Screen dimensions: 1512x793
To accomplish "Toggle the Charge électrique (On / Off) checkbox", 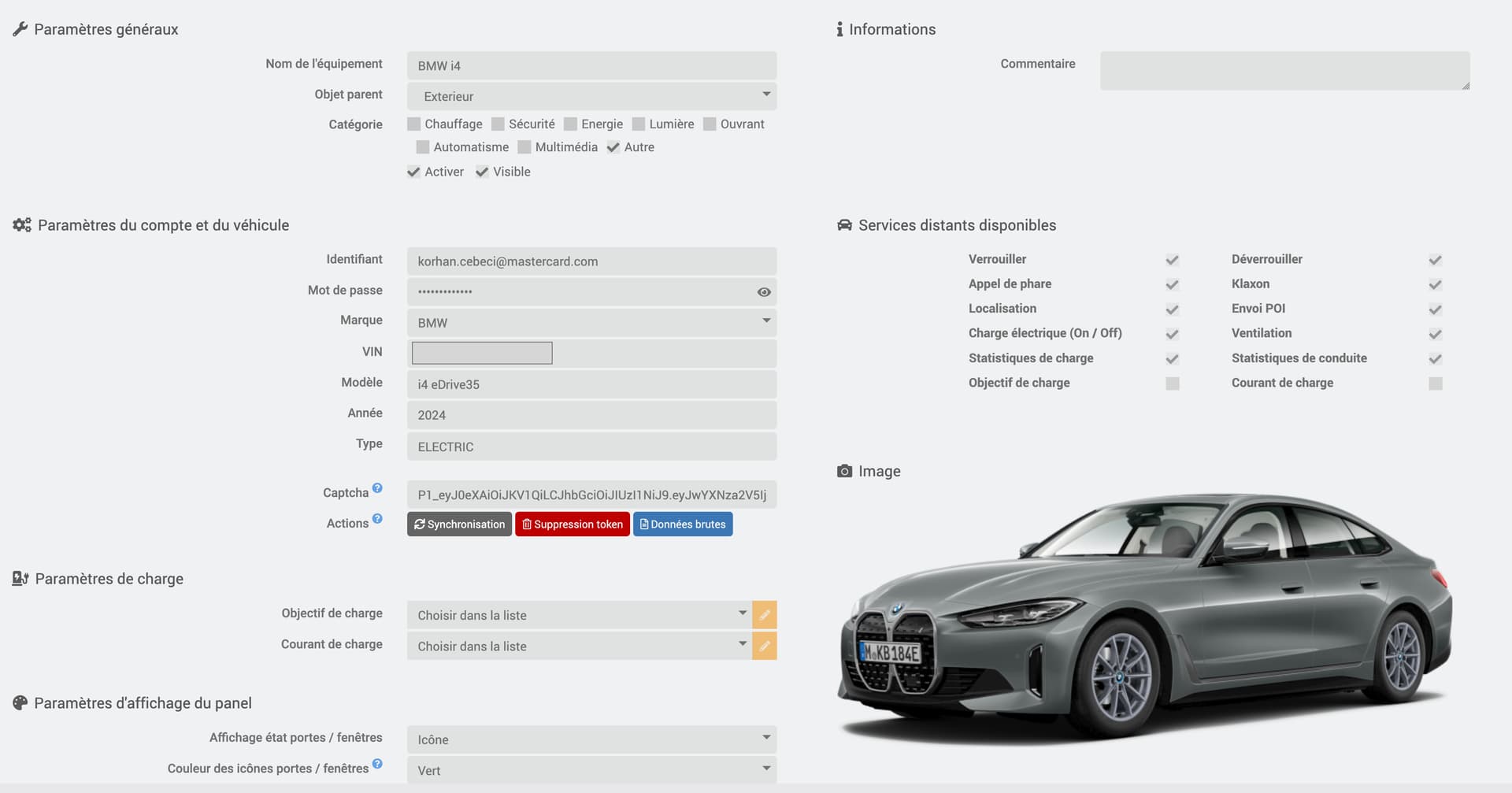I will tap(1173, 334).
